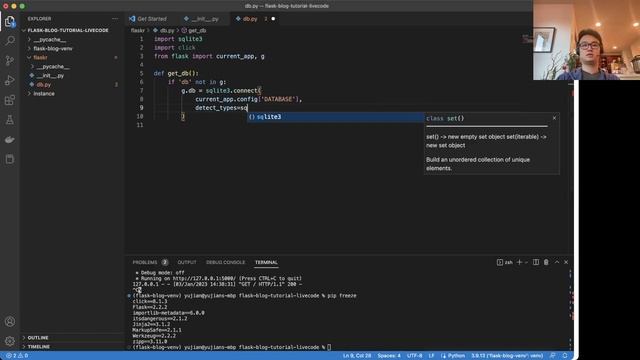This screenshot has width=640, height=360.
Task: Click Ln 9, Col 28 in status bar
Action: coord(357,356)
